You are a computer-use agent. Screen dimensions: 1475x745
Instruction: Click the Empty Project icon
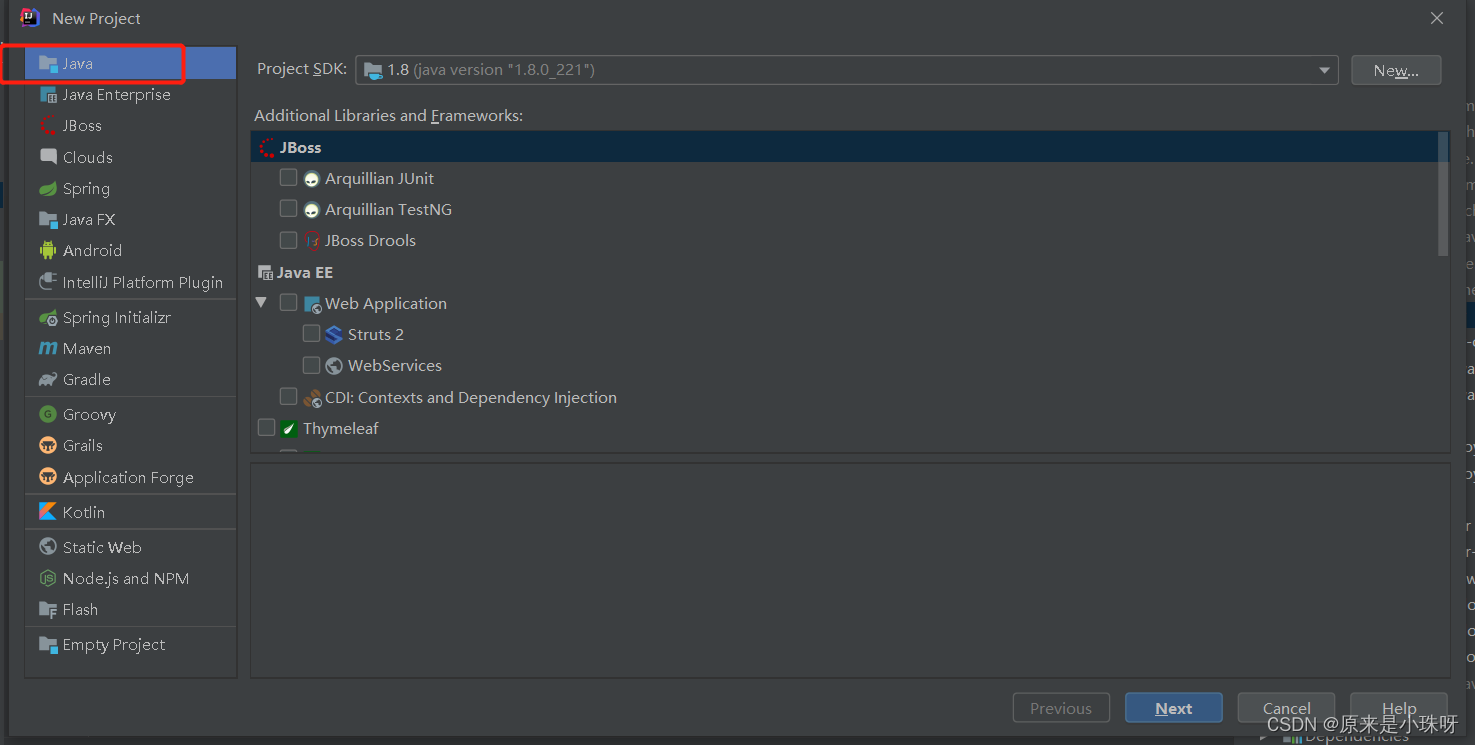pos(47,645)
